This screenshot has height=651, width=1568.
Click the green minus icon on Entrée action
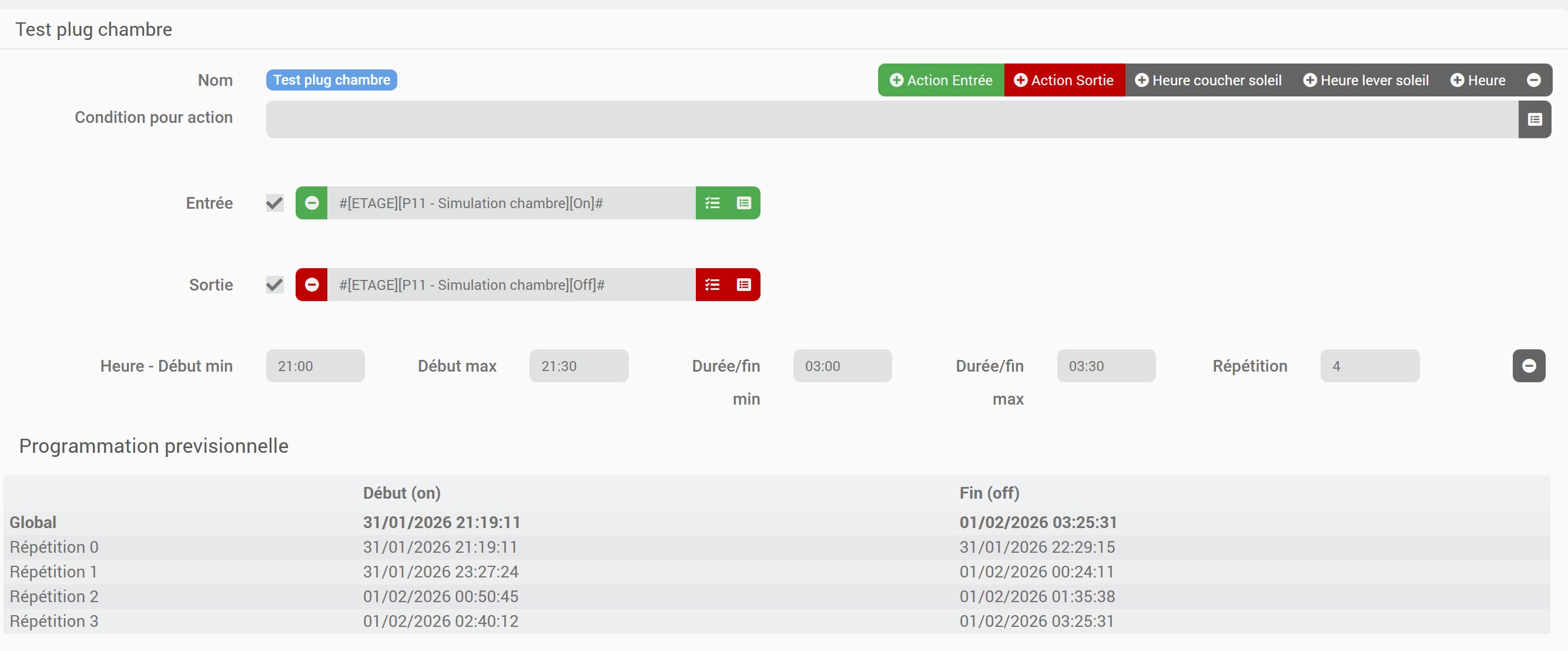click(x=311, y=203)
